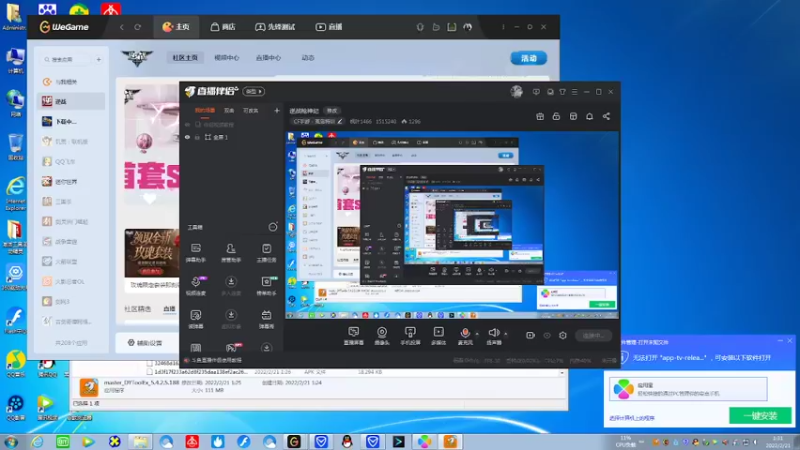Add a multimedia source
Image resolution: width=800 pixels, height=450 pixels.
(438, 336)
